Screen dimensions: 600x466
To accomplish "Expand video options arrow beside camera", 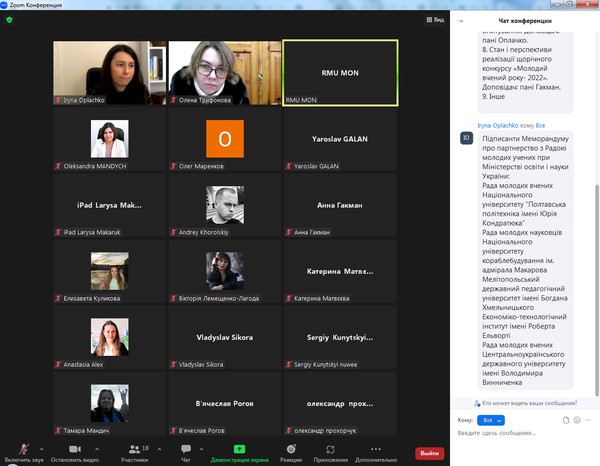I will [x=99, y=446].
